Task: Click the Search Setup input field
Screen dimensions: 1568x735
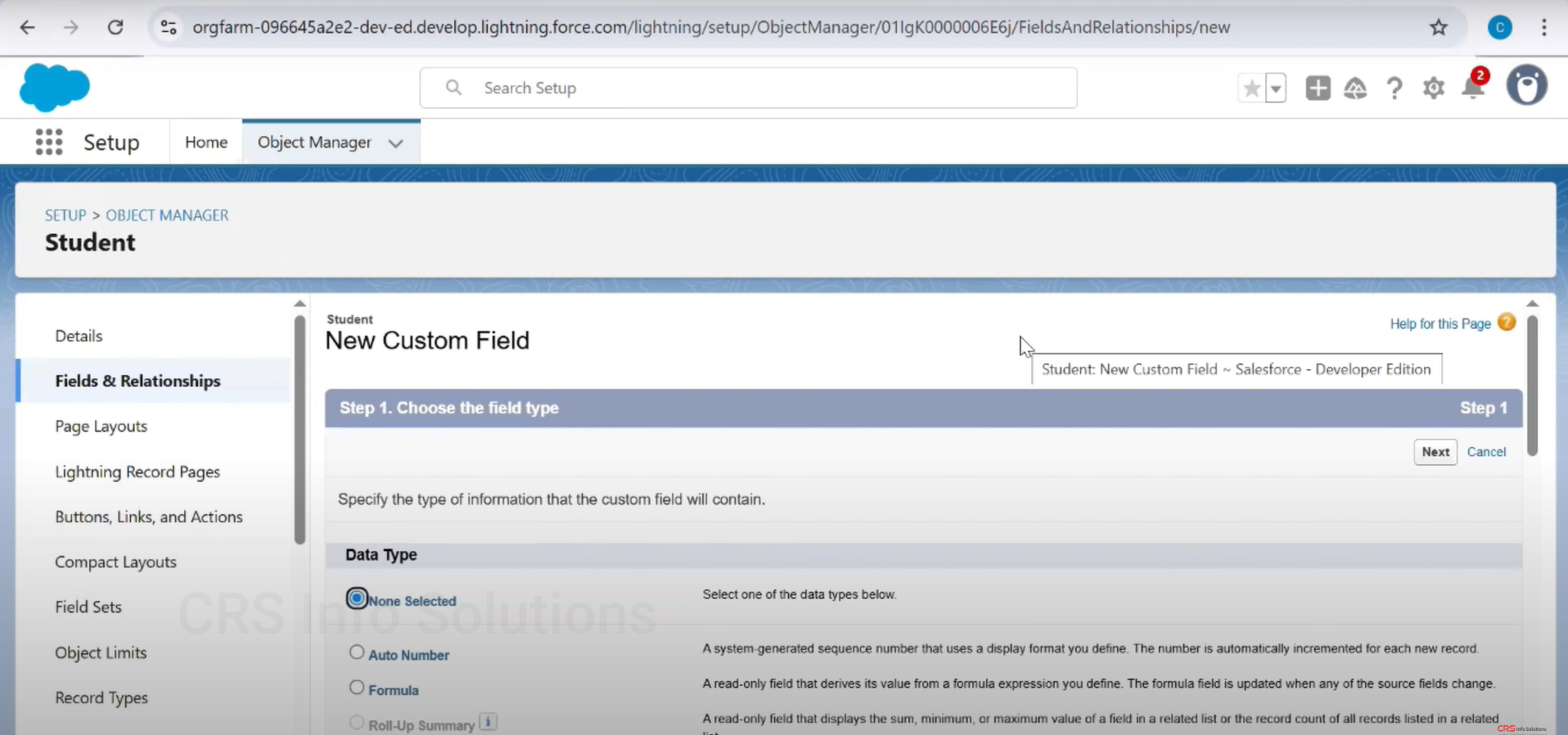Action: pyautogui.click(x=748, y=88)
